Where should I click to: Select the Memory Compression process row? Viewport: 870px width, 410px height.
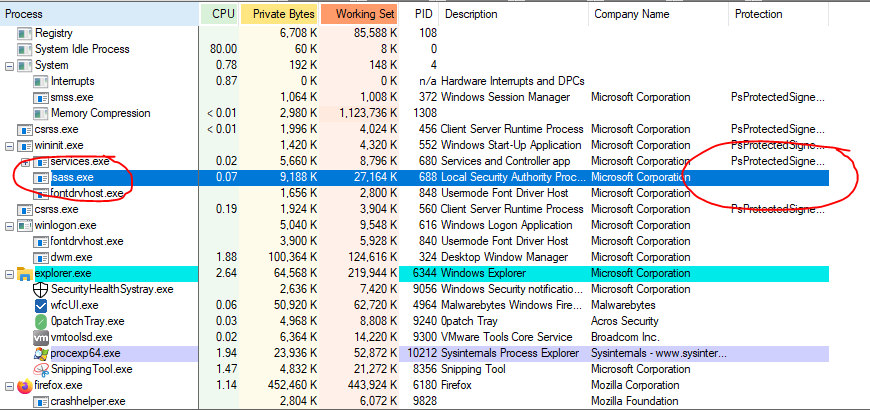pyautogui.click(x=99, y=113)
